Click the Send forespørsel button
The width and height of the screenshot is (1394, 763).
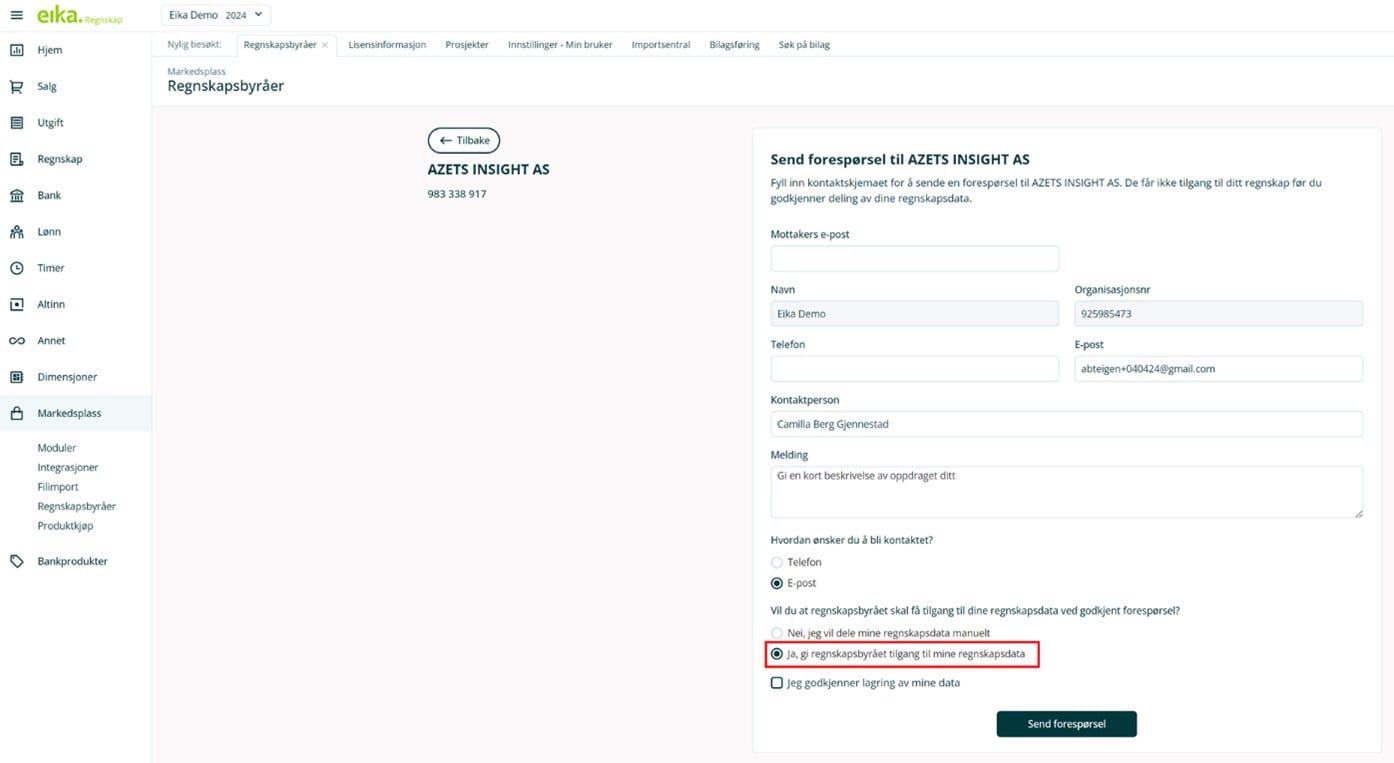1066,724
